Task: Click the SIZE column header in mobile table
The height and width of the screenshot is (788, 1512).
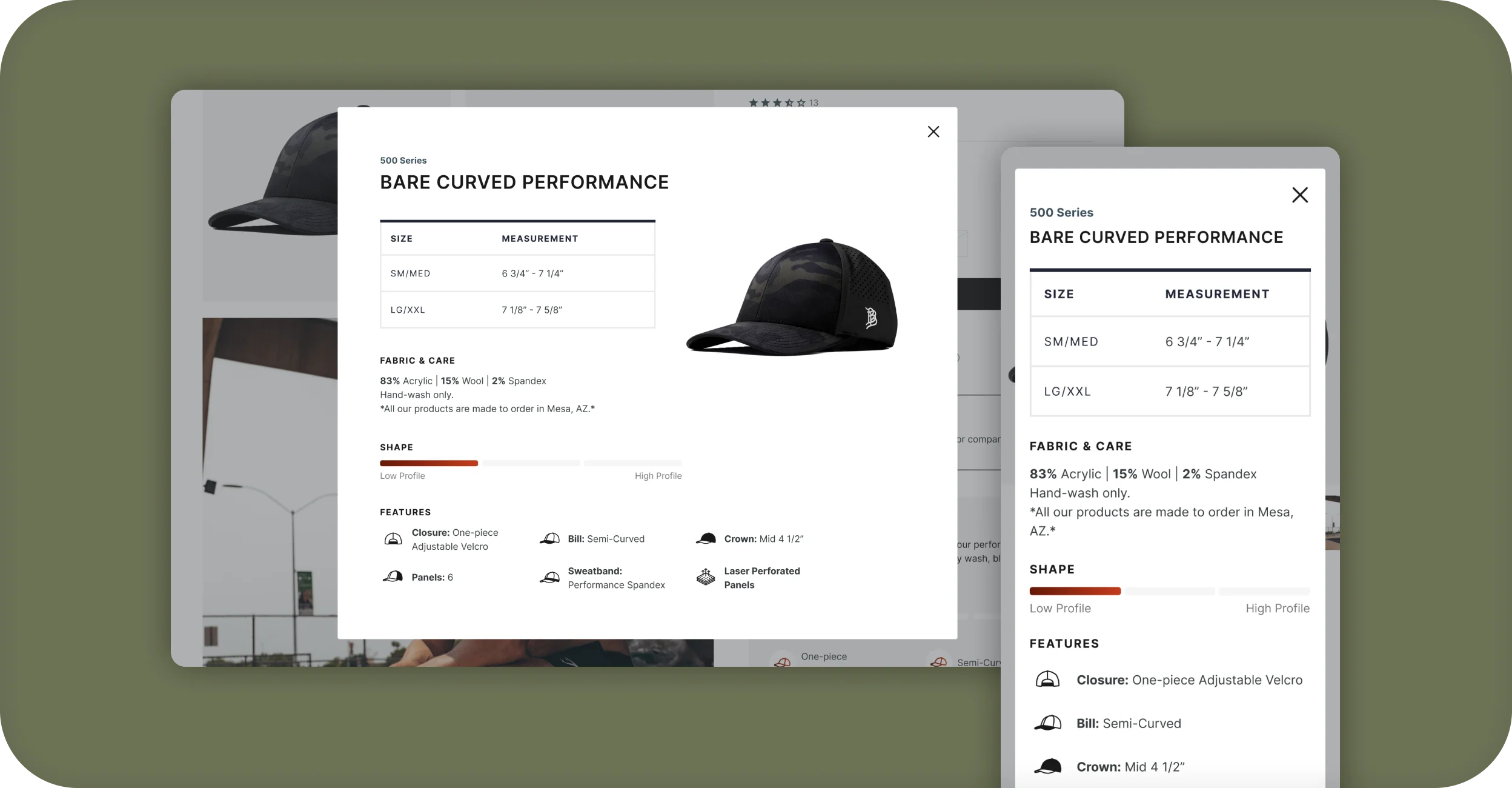Action: pos(1059,294)
